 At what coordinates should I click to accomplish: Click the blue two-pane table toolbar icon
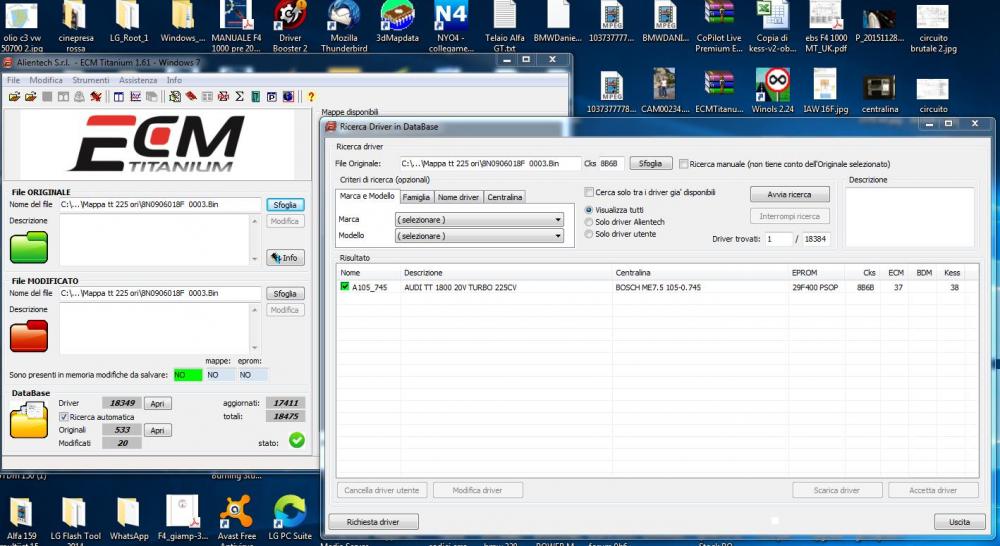(x=119, y=97)
